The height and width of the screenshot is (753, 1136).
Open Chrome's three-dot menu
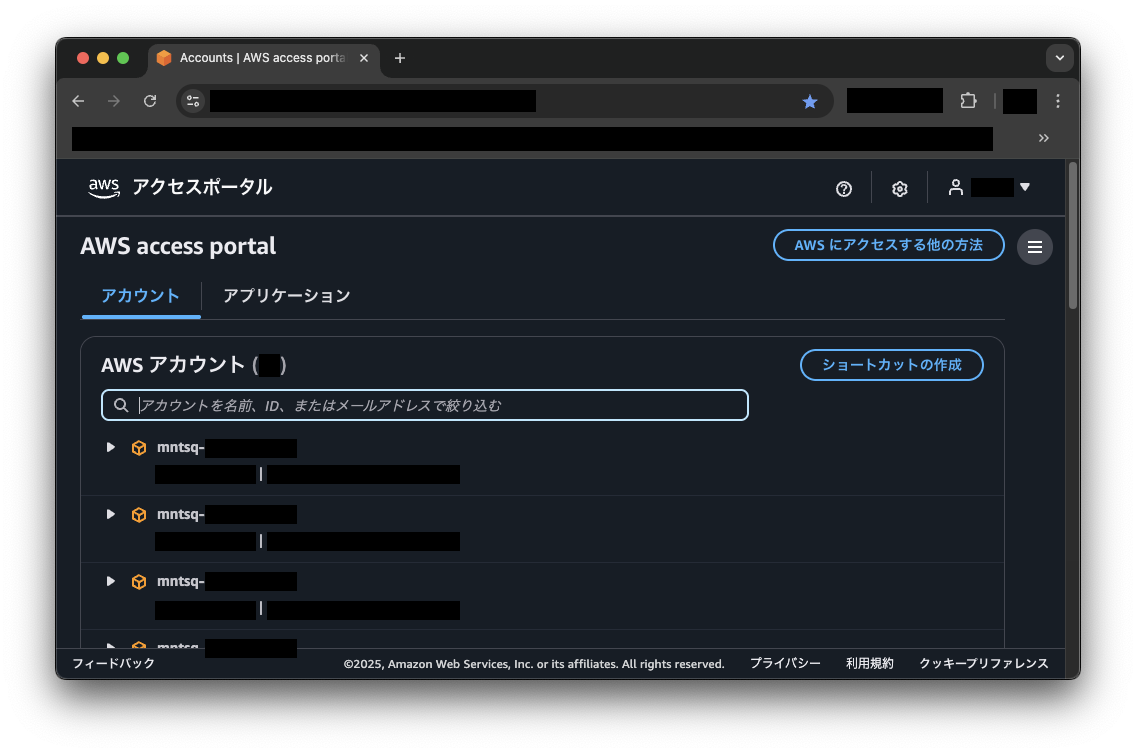1058,101
